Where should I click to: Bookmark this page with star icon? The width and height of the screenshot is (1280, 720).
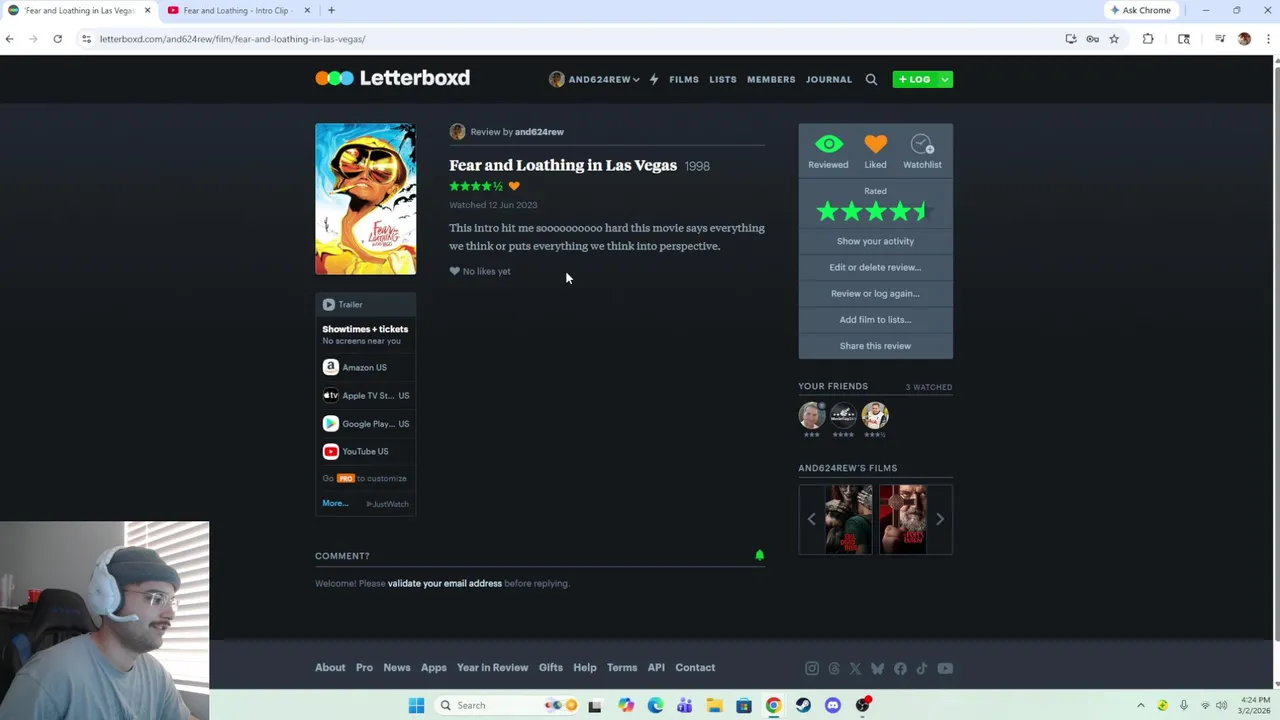[1114, 39]
